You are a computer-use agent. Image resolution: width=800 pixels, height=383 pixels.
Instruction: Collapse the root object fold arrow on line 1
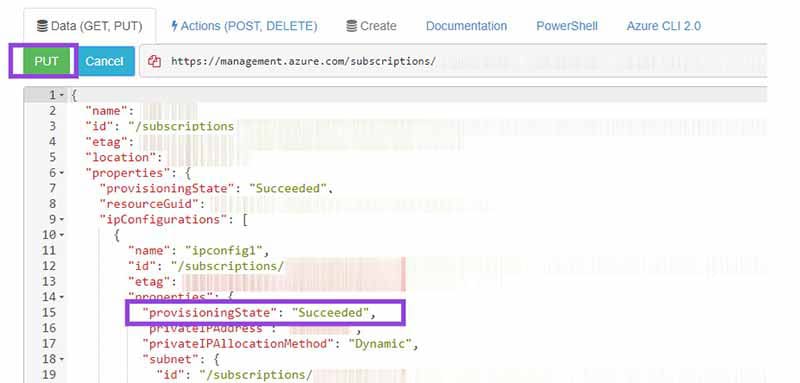(x=62, y=95)
